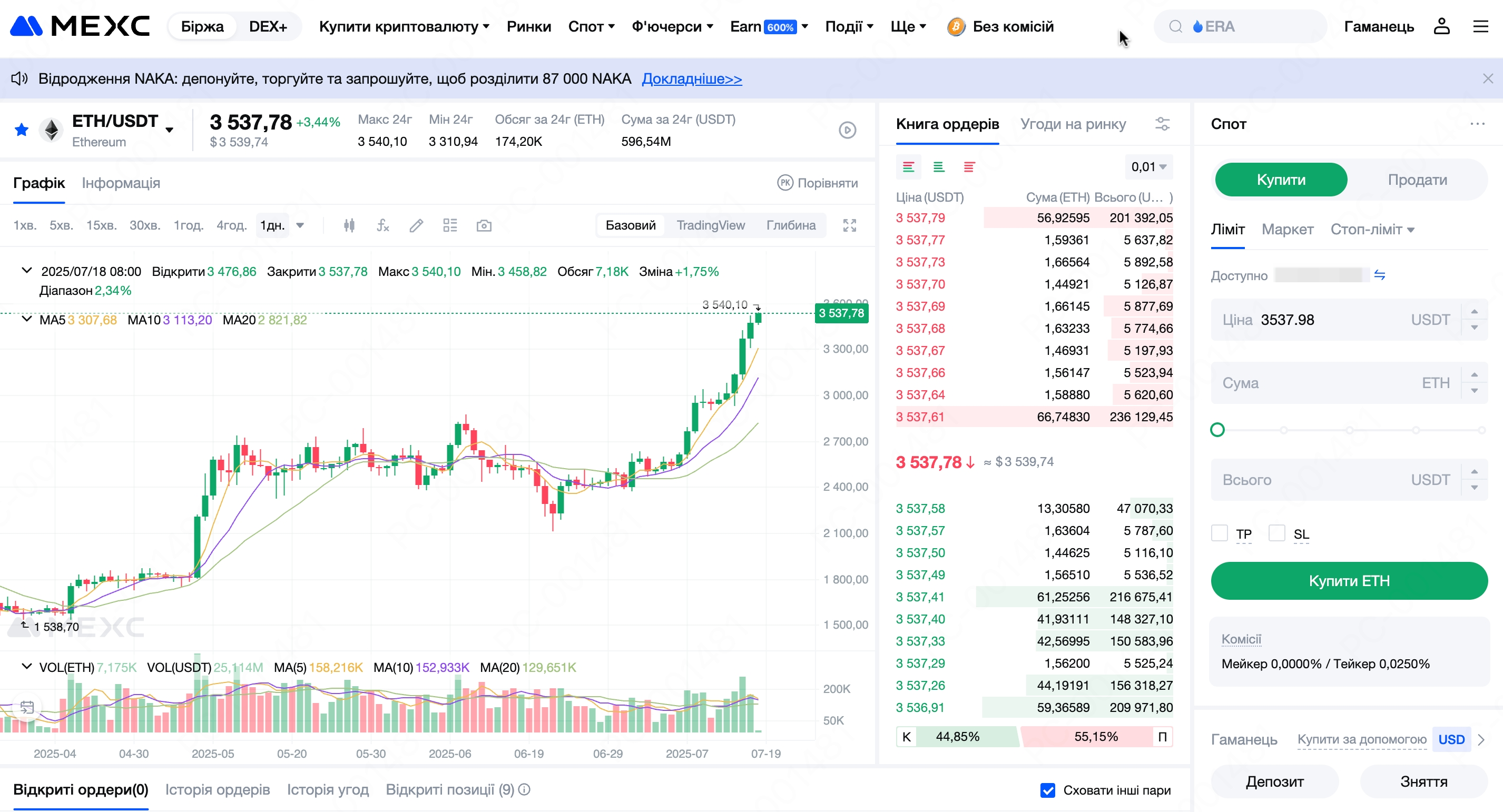Open the indicators fx icon
Screen dimensions: 1503x812
pyautogui.click(x=383, y=225)
